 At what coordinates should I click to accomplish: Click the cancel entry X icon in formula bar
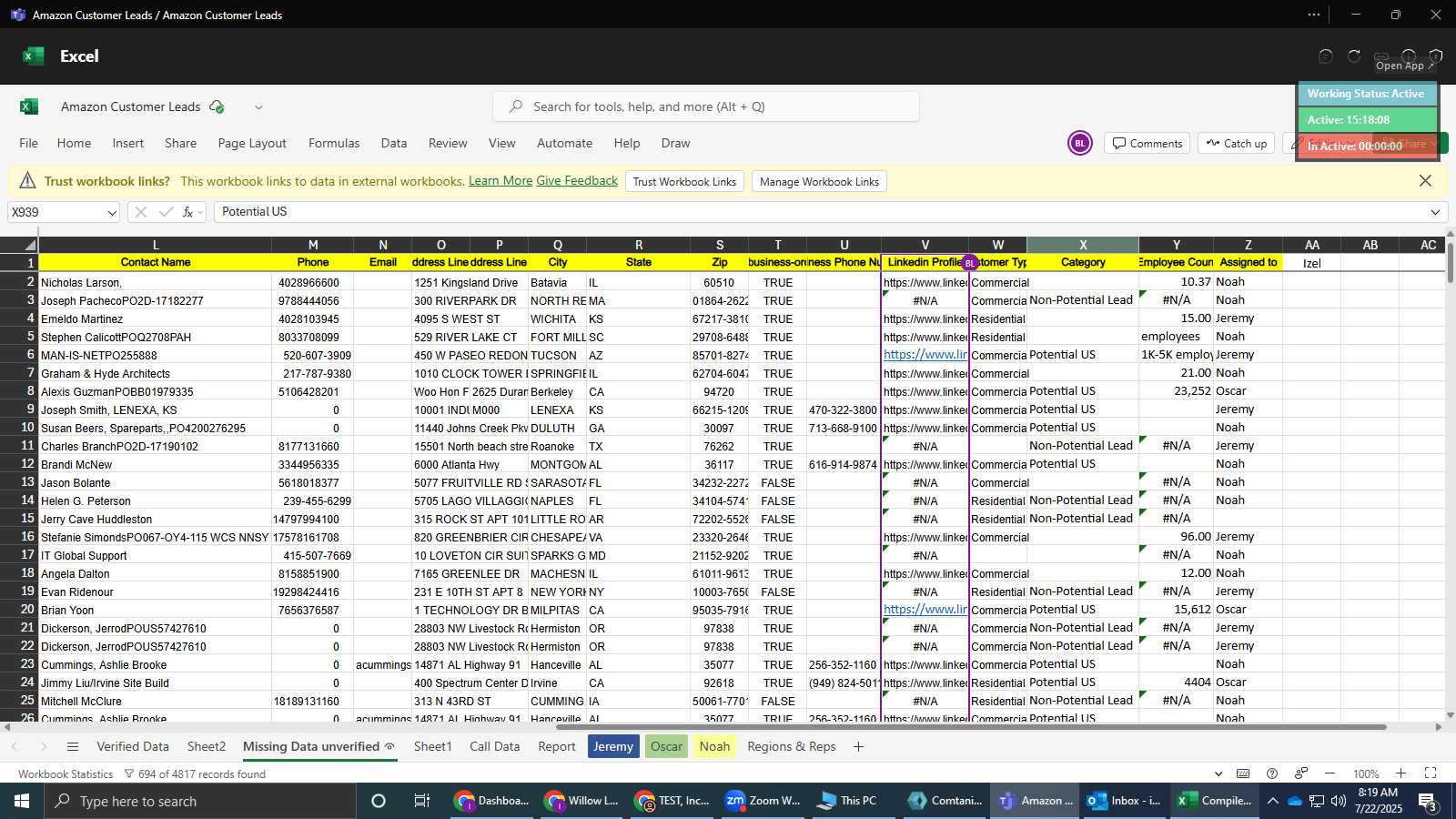pyautogui.click(x=140, y=212)
